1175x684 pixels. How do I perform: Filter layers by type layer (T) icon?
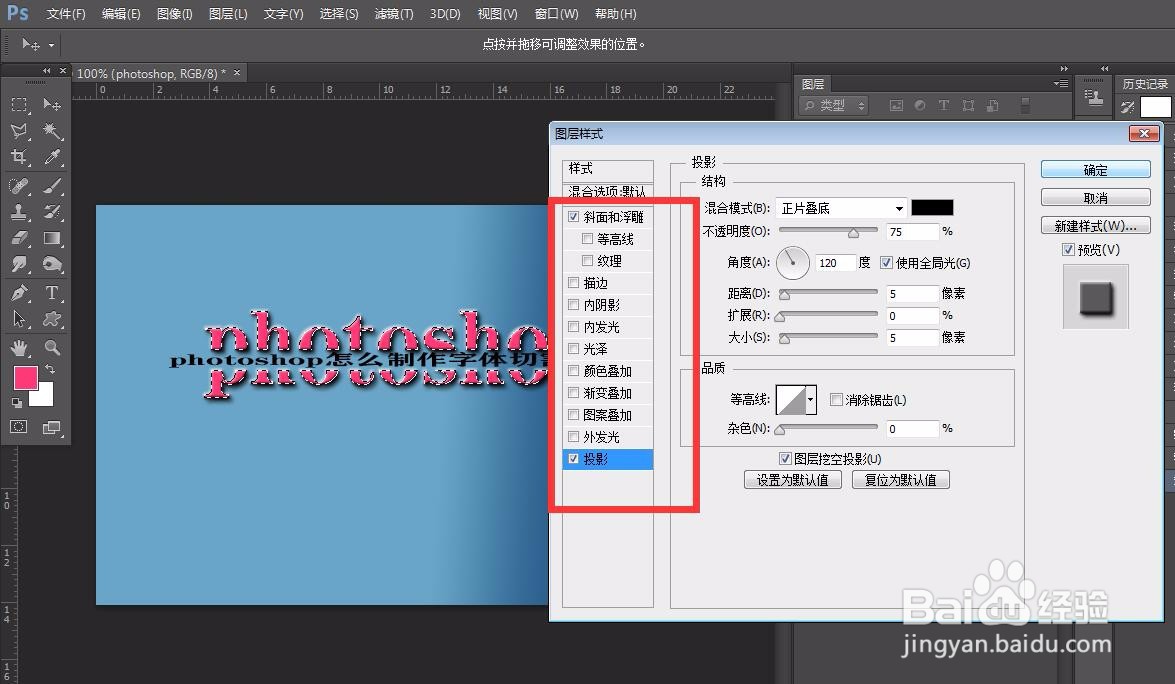click(943, 106)
